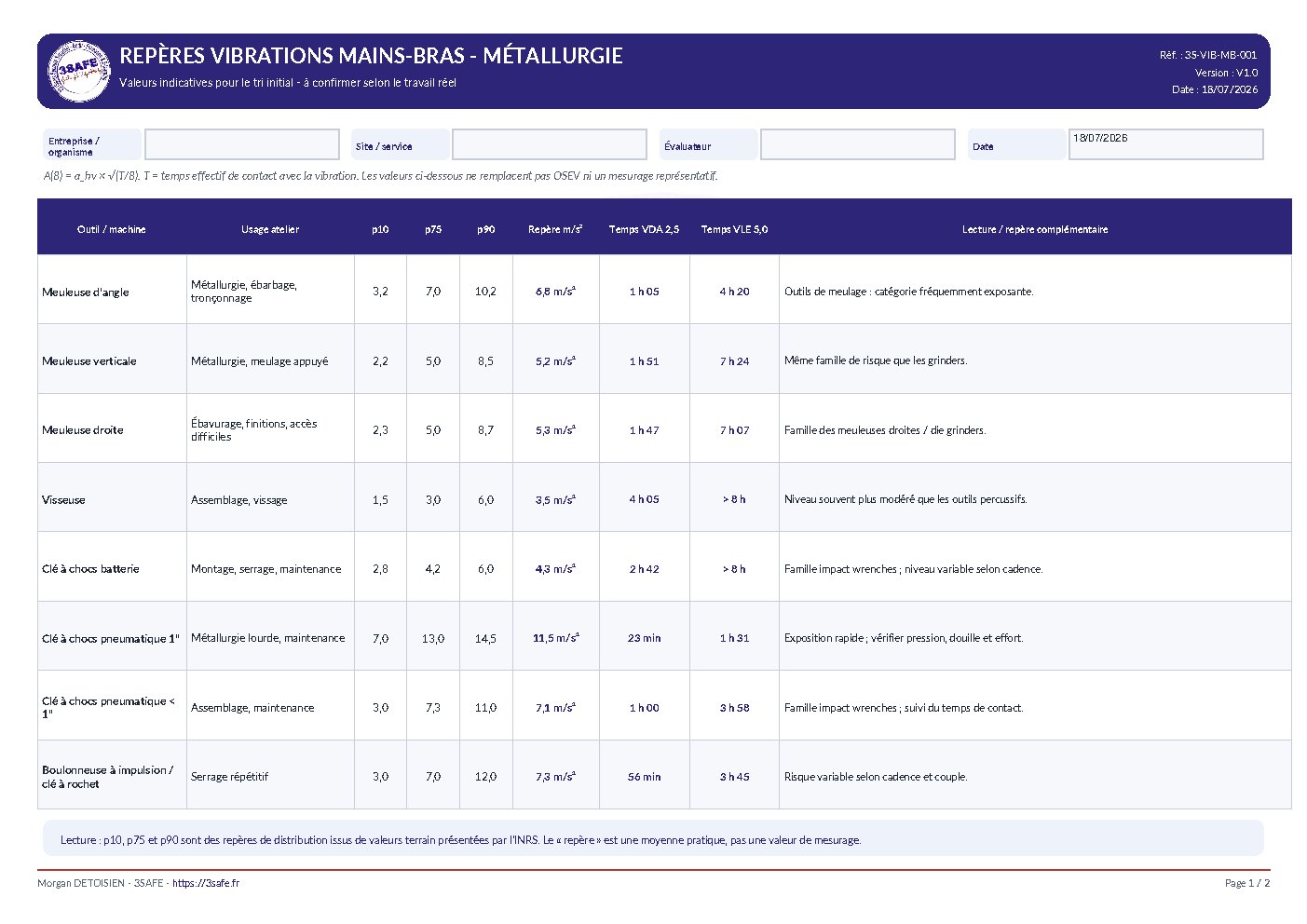Select the 'Clé à chocs pneumatique 1"' label
1307x924 pixels.
click(111, 638)
